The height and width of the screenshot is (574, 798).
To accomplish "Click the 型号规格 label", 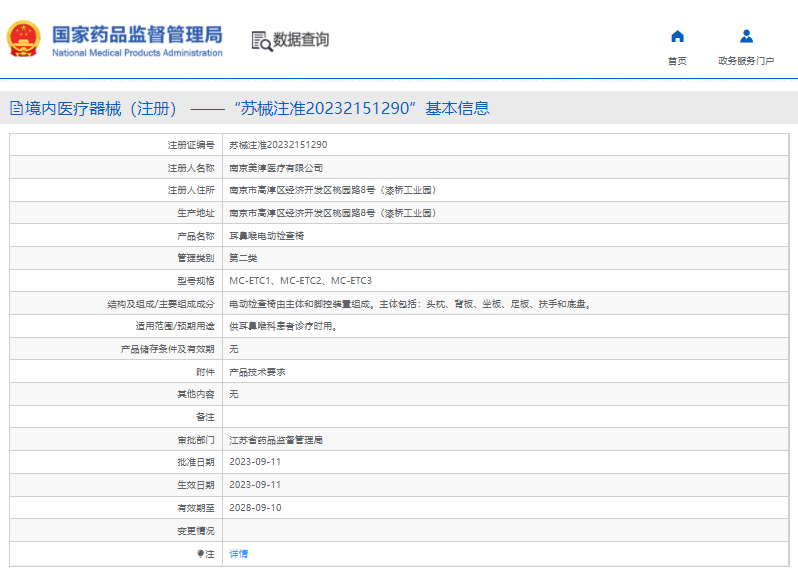I will (196, 281).
